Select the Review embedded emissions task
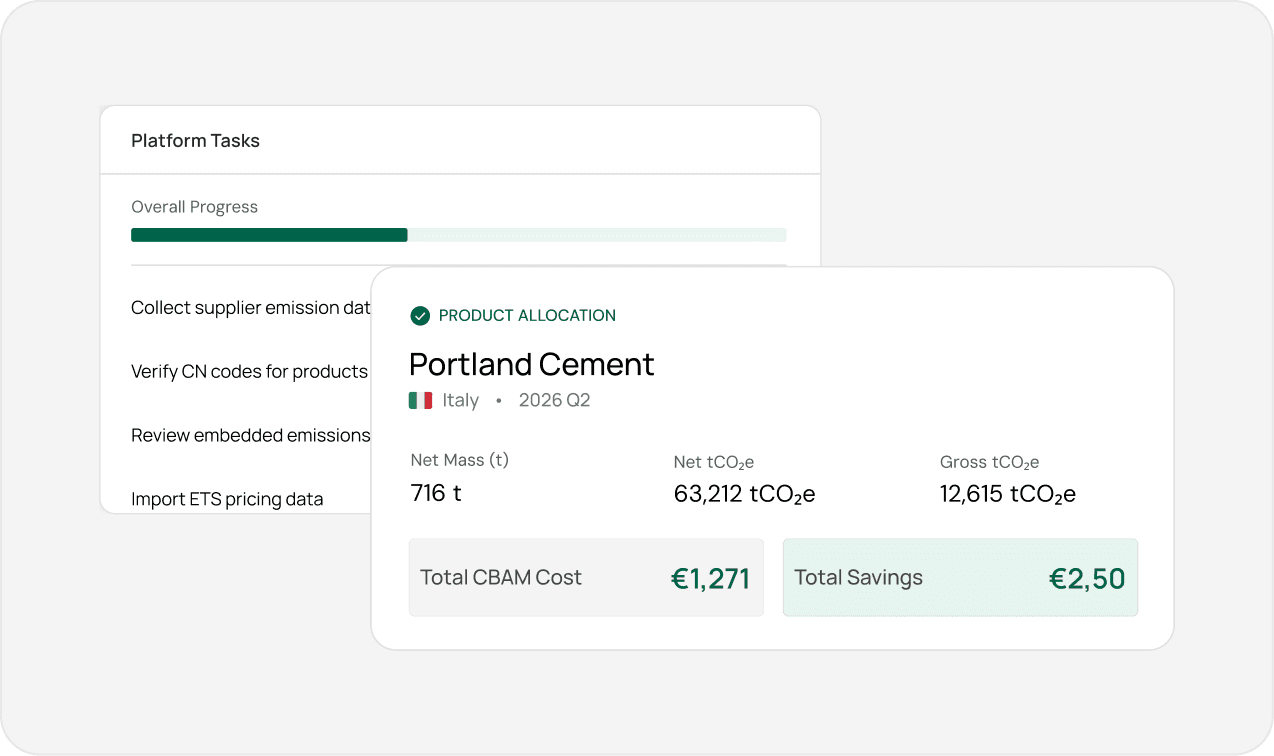This screenshot has width=1274, height=756. coord(250,436)
